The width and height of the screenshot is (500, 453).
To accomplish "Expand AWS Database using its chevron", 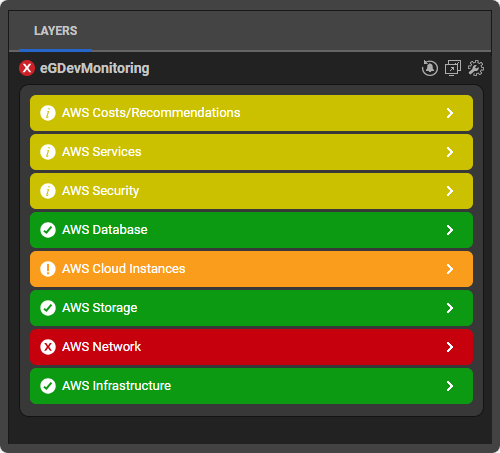I will click(450, 230).
